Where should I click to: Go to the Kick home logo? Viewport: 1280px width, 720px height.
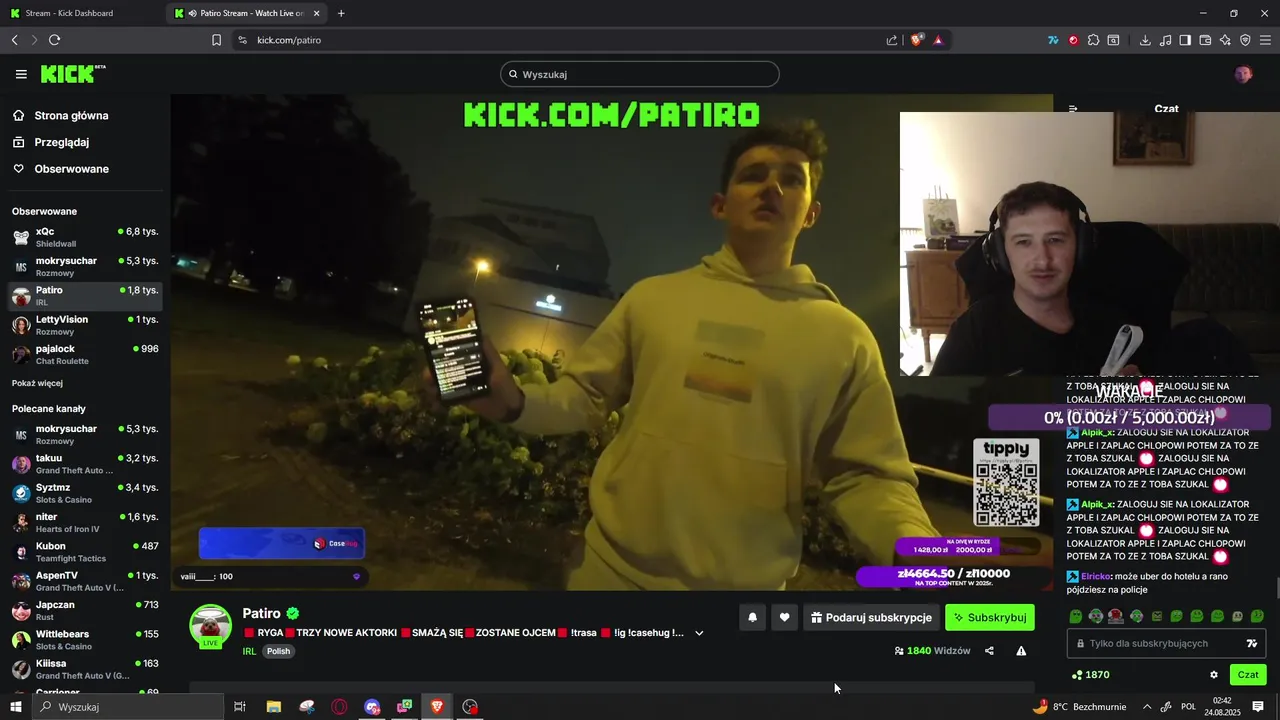click(x=72, y=74)
